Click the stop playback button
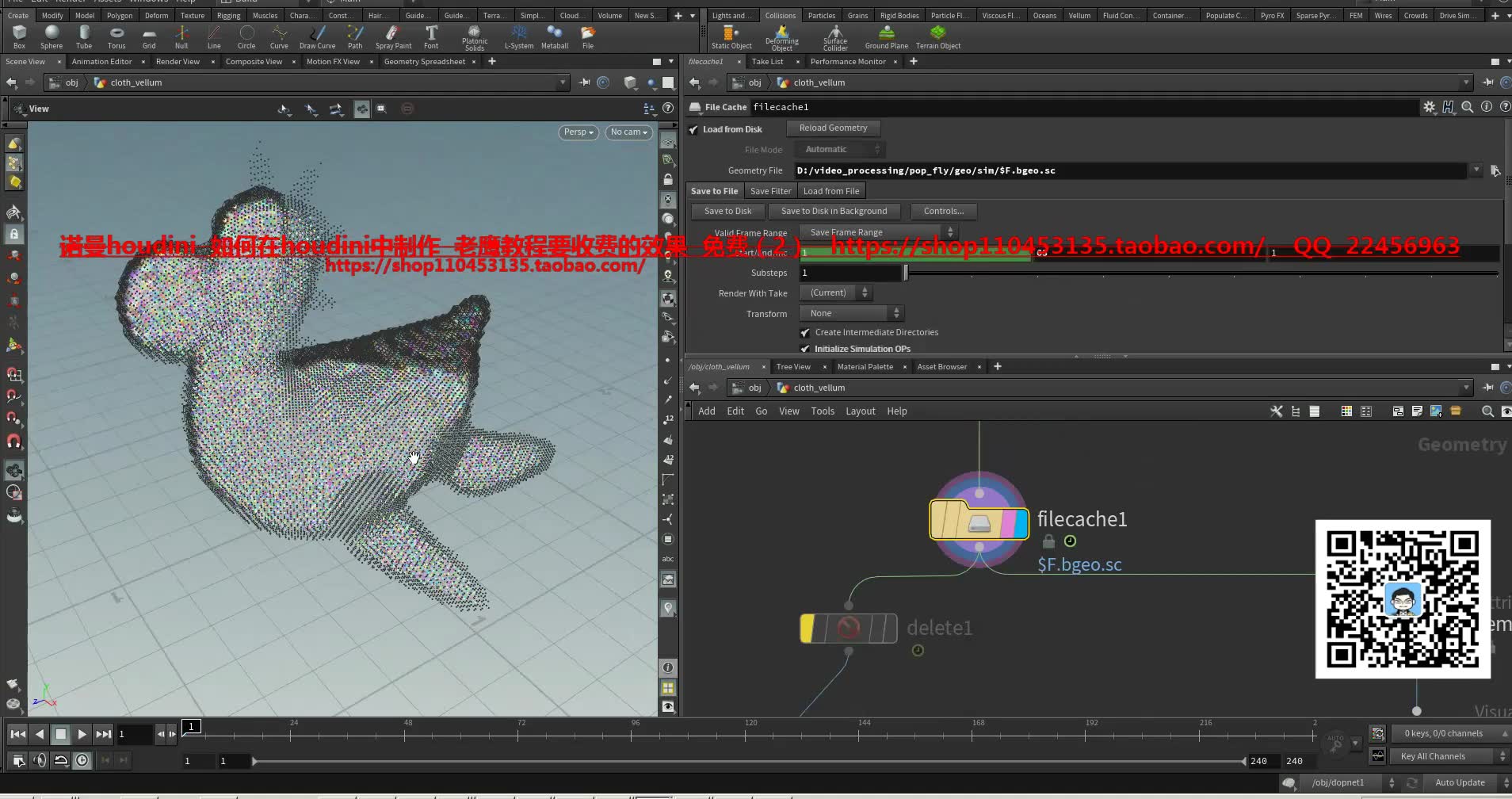This screenshot has width=1512, height=799. coord(60,734)
